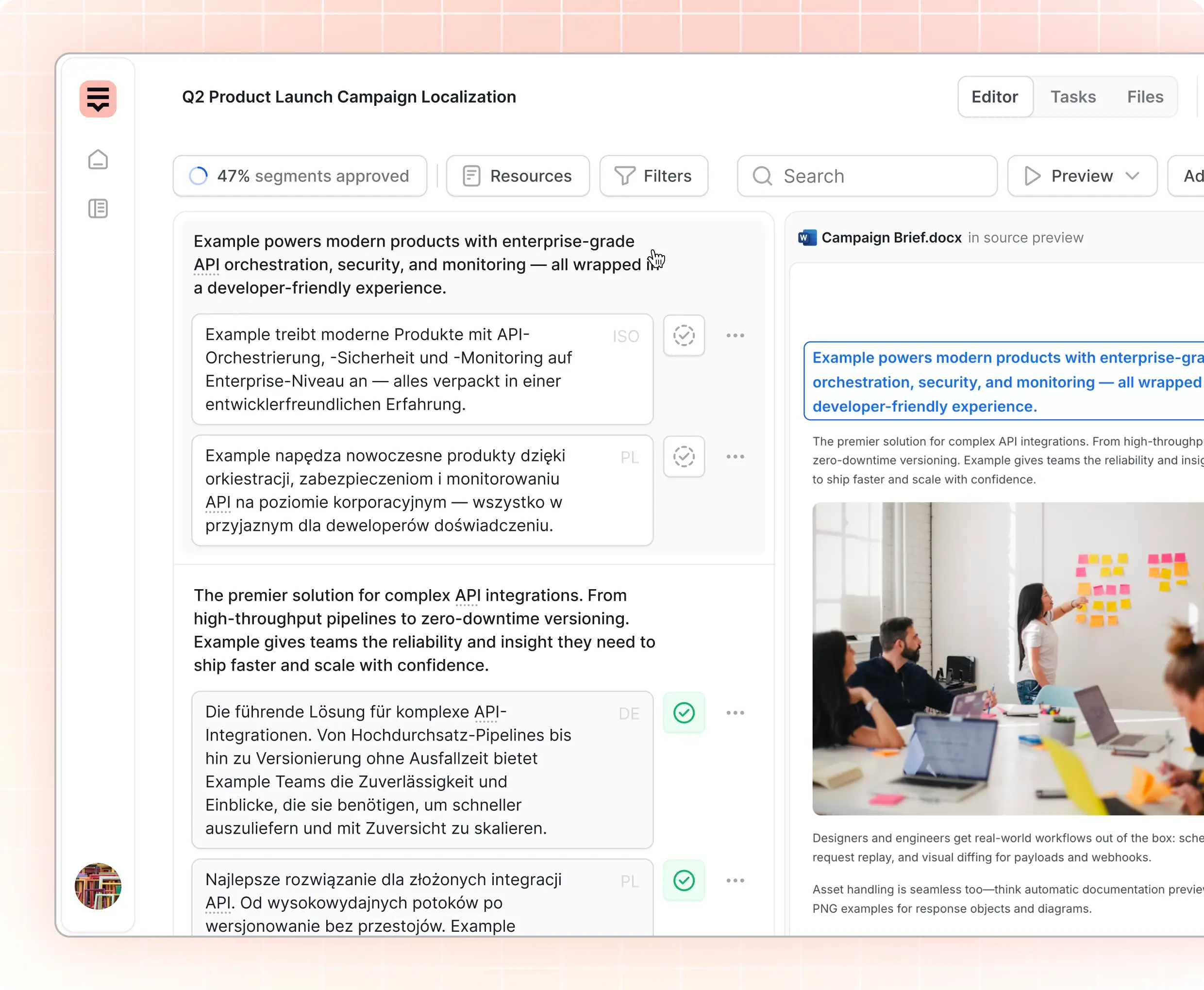Click 'in source preview' label
Image resolution: width=1204 pixels, height=990 pixels.
point(1025,238)
